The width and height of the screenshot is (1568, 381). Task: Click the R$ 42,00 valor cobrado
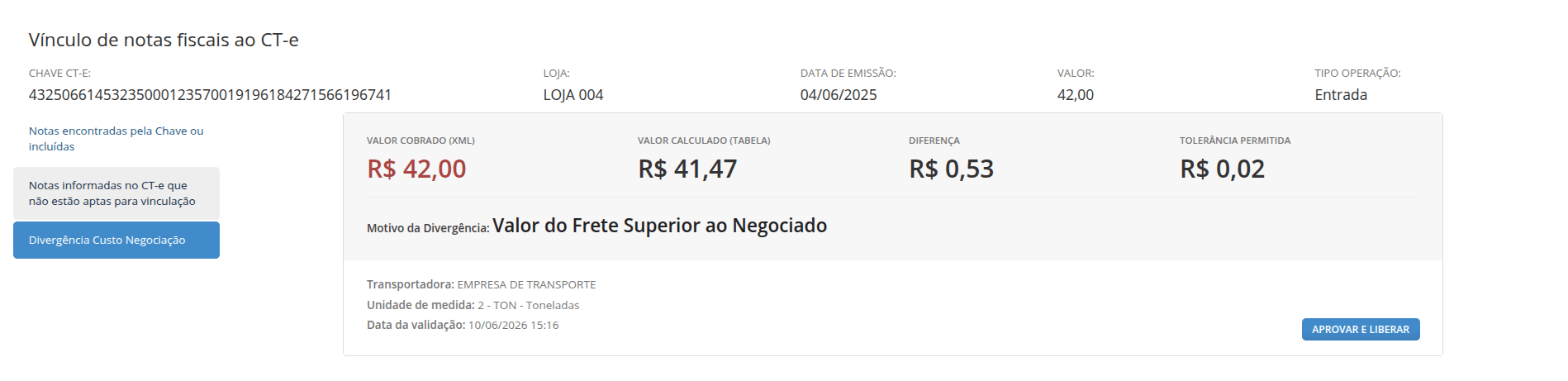416,169
